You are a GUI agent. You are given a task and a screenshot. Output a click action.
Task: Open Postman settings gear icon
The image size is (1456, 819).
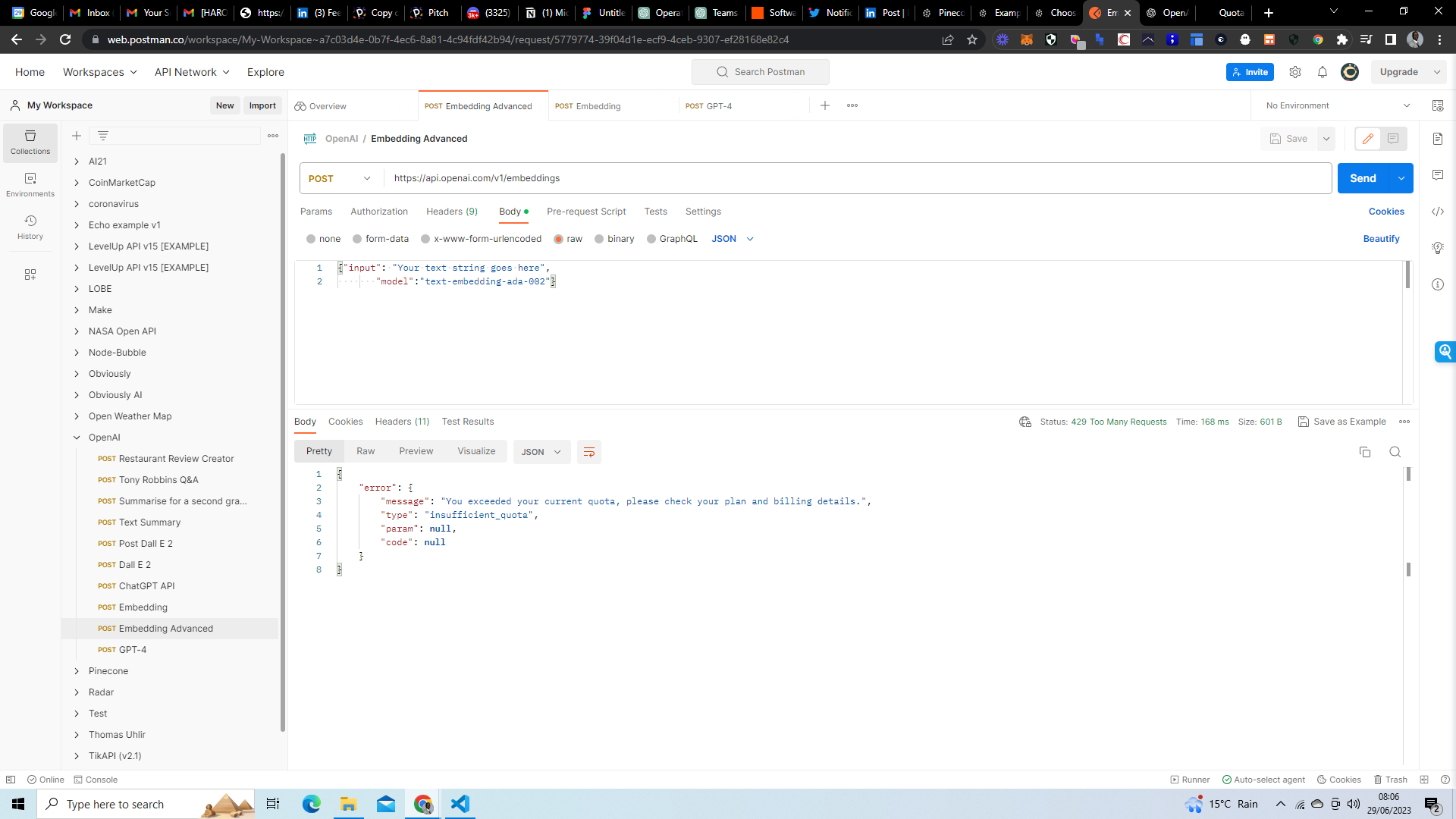(1295, 72)
